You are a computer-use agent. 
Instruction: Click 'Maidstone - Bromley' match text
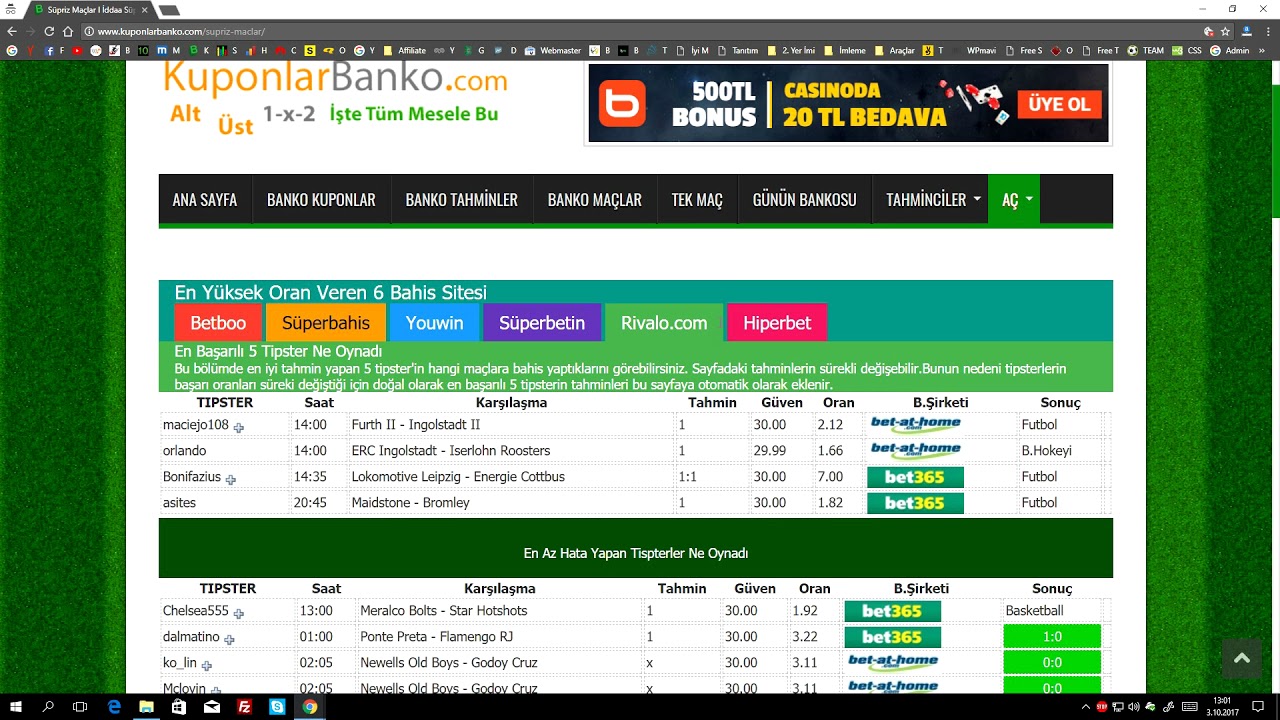(410, 503)
